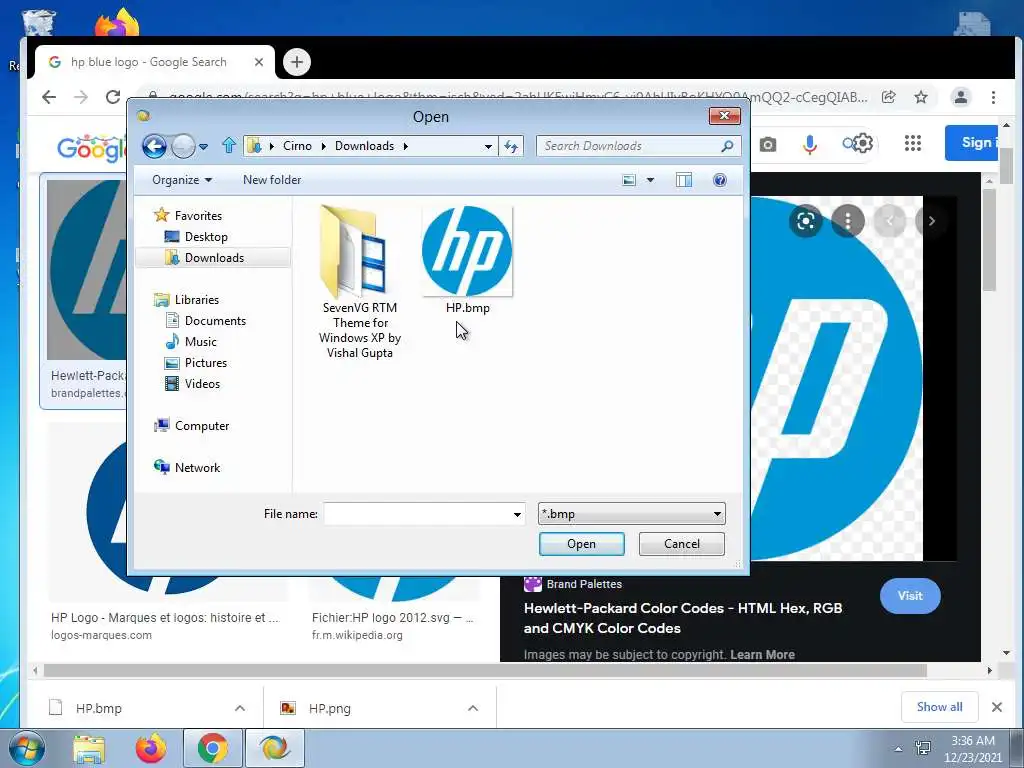Click the Visit button
The height and width of the screenshot is (768, 1024).
click(910, 596)
